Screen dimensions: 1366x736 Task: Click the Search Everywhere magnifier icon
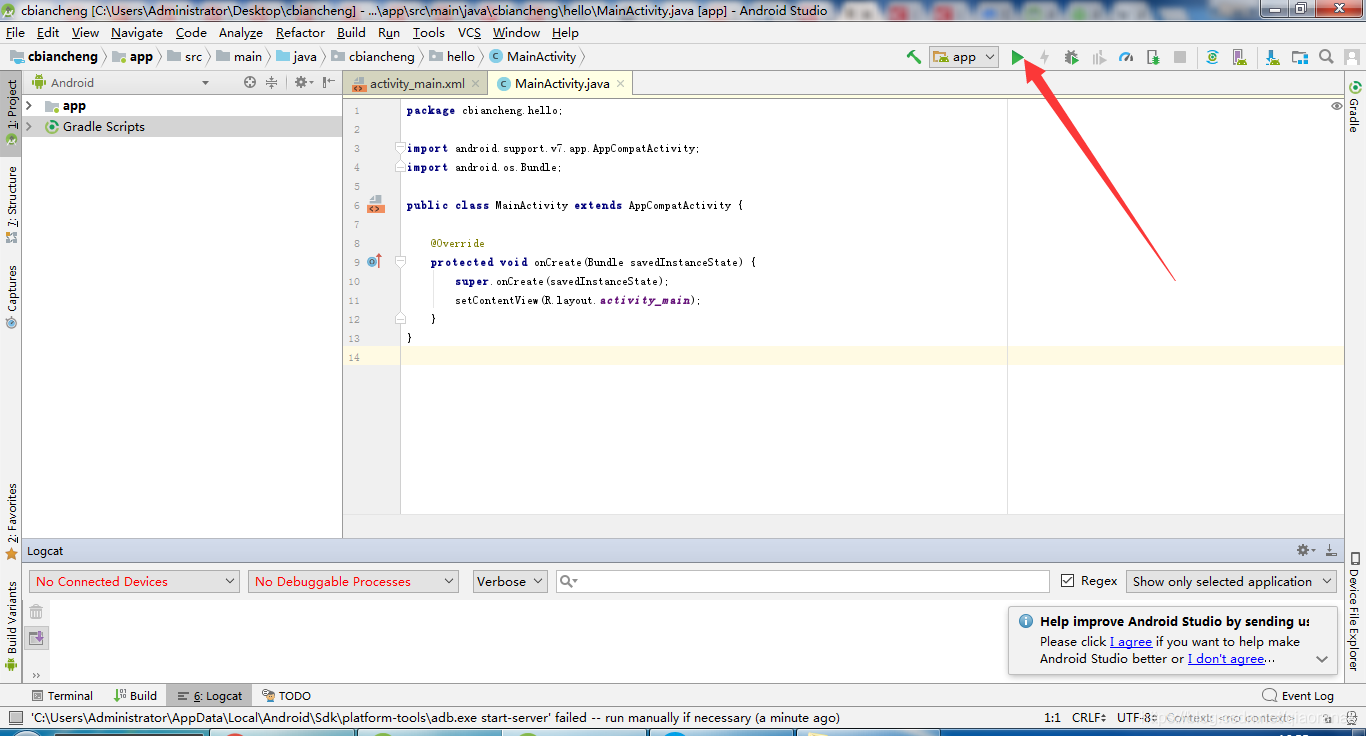(1326, 57)
